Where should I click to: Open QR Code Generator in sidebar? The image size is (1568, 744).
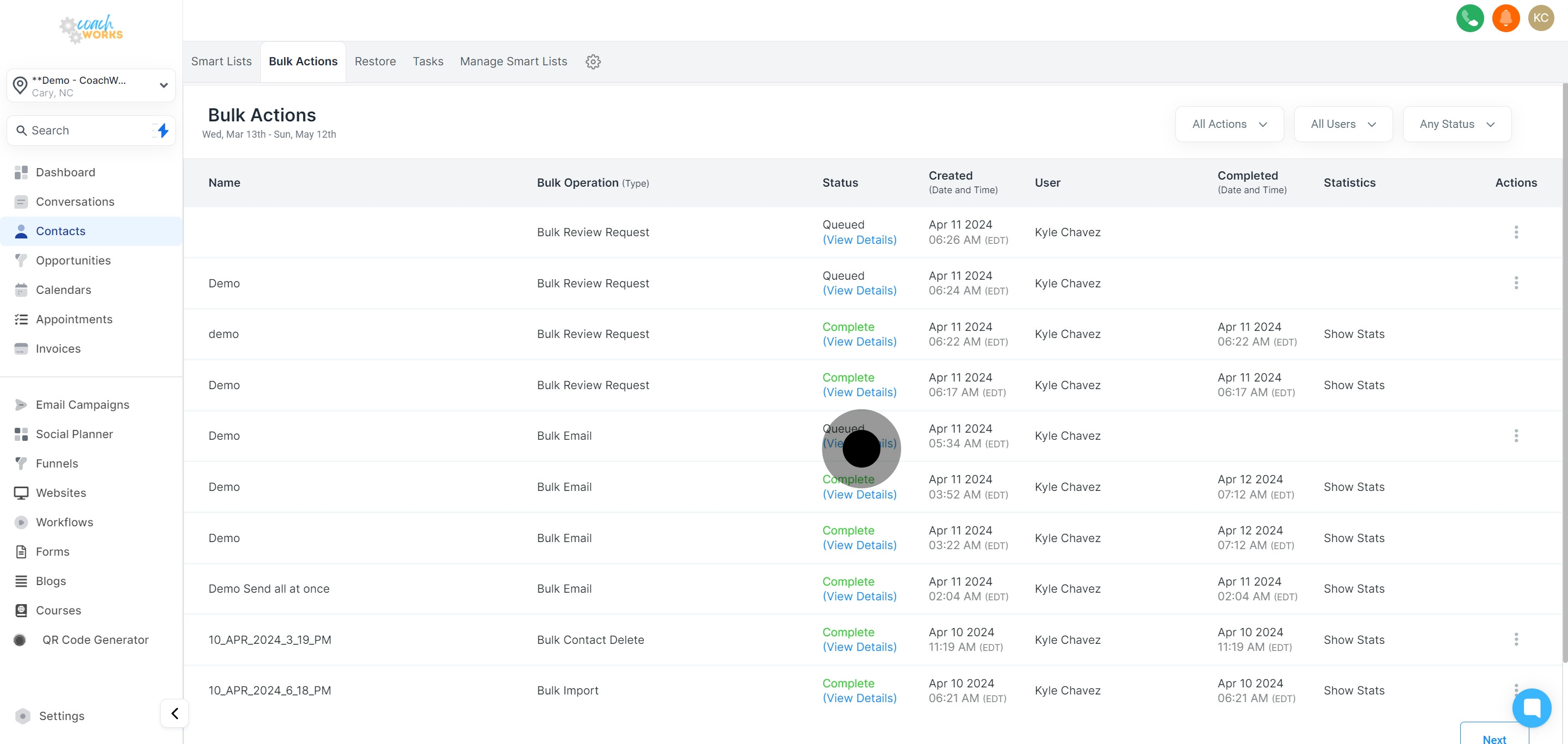coord(95,640)
